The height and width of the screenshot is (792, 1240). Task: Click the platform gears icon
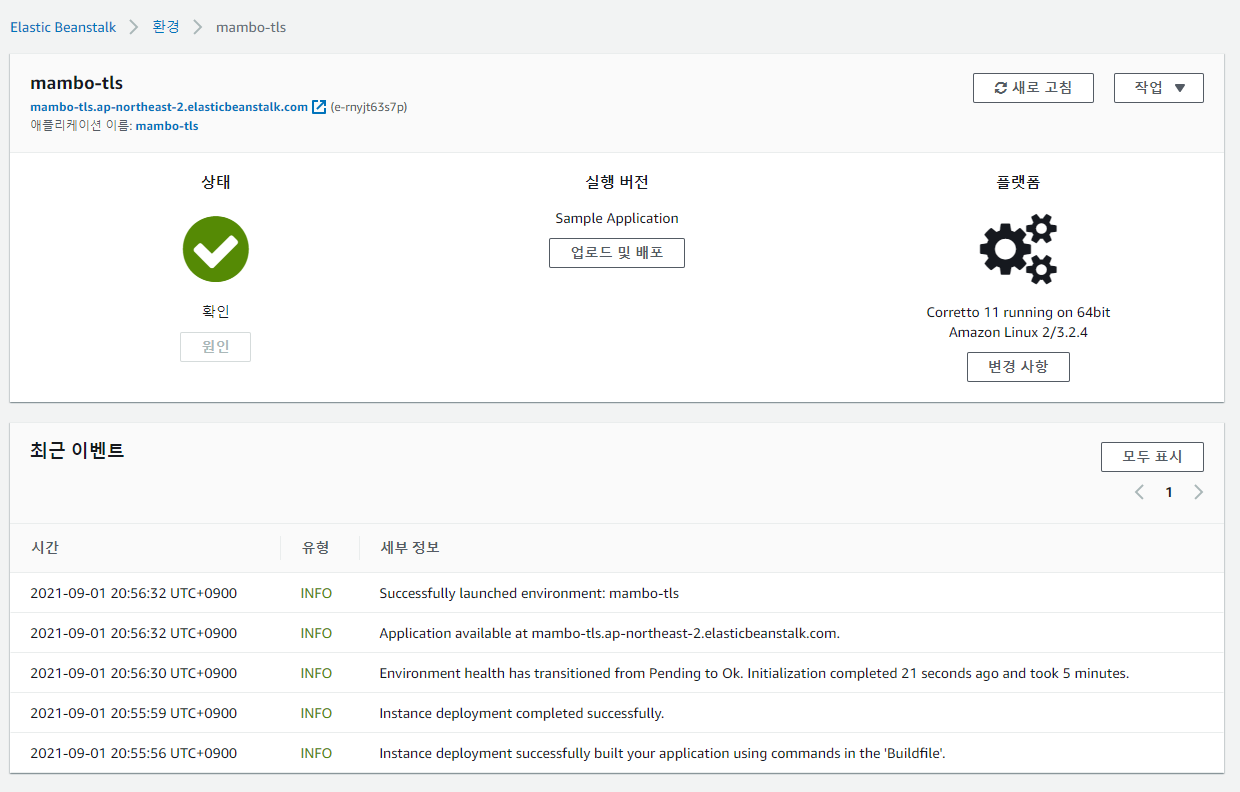click(1018, 249)
